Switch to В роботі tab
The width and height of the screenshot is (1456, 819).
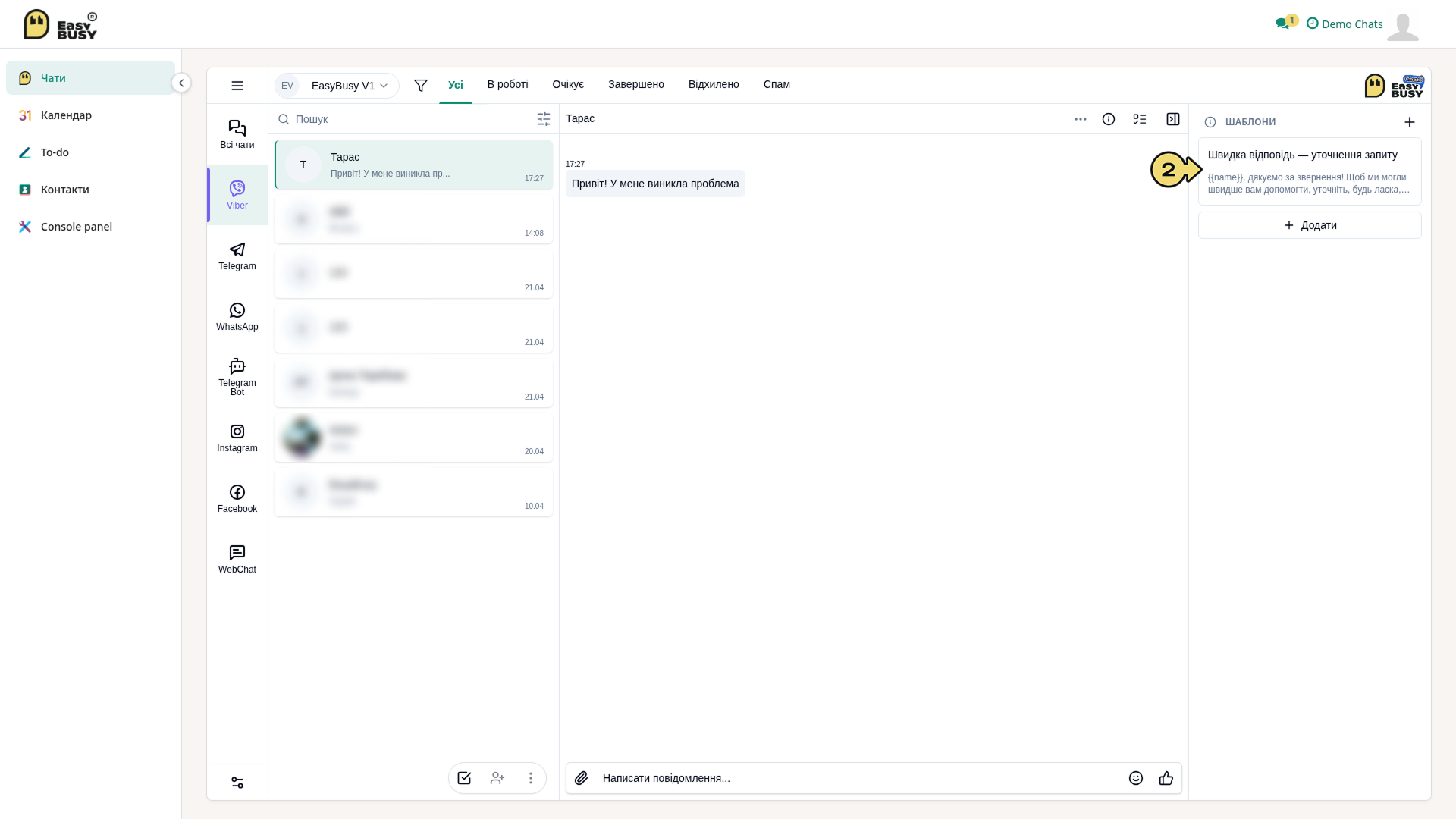508,84
